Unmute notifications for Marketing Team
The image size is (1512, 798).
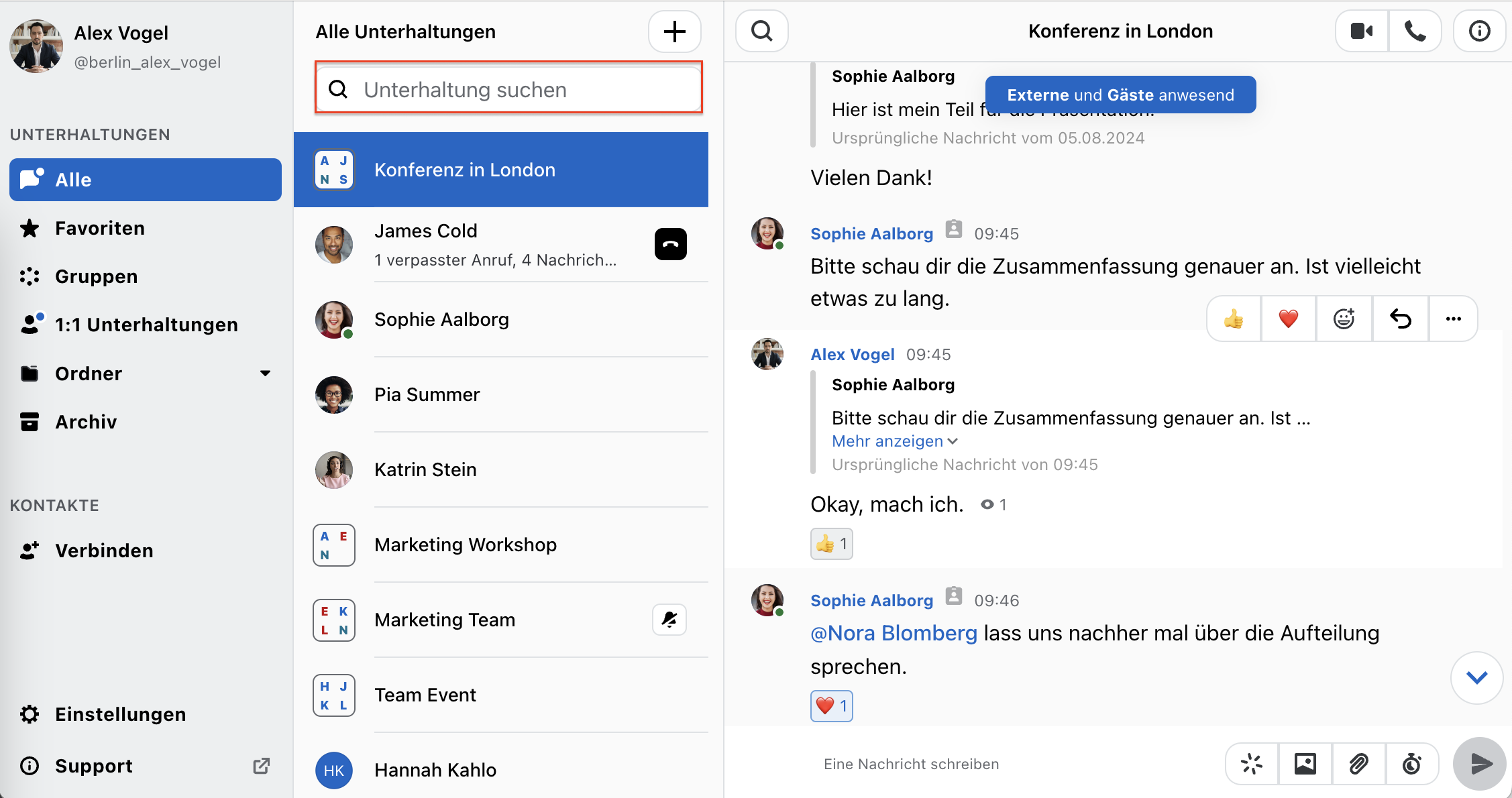pyautogui.click(x=669, y=620)
